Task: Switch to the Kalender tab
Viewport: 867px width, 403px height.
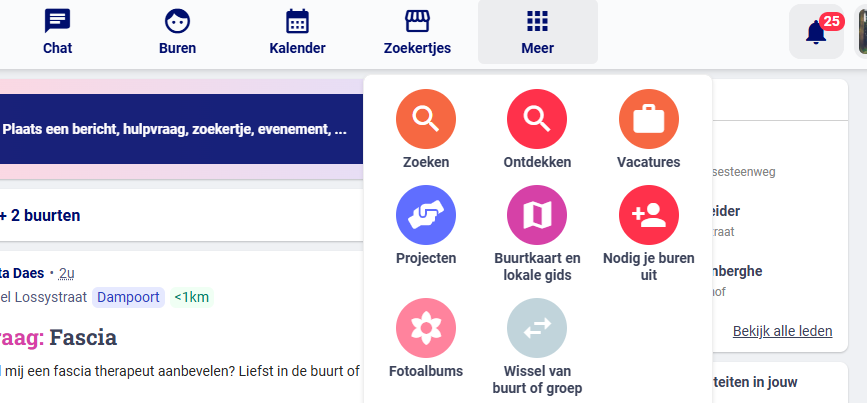Action: tap(297, 32)
